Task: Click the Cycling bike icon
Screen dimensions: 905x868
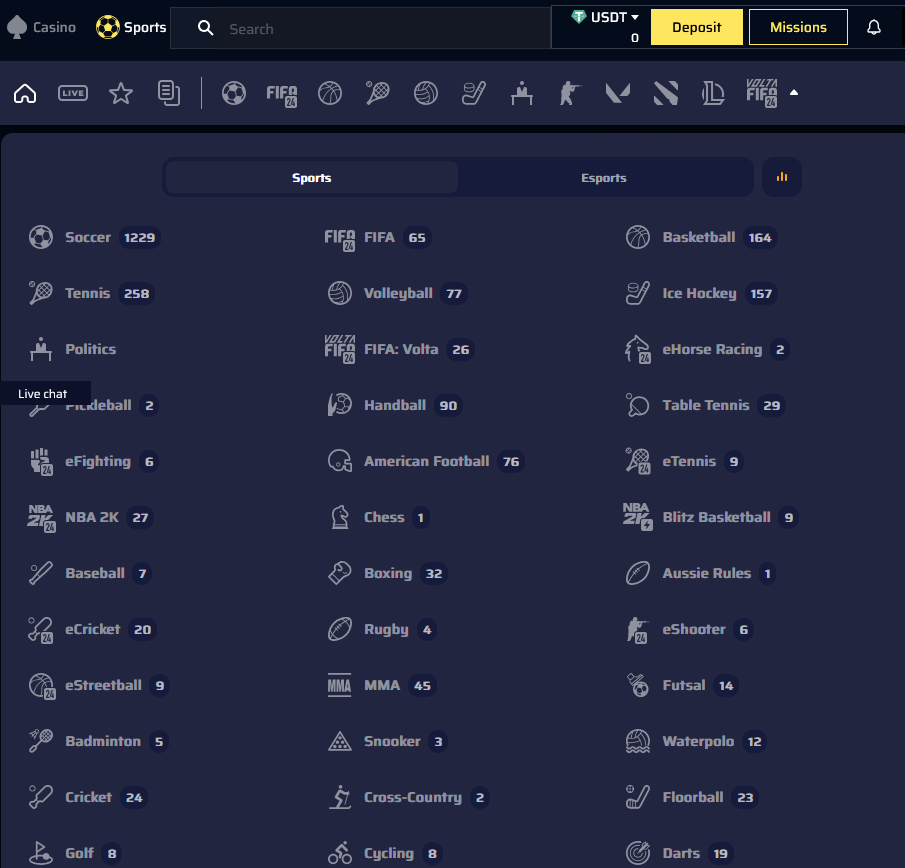Action: (x=339, y=853)
